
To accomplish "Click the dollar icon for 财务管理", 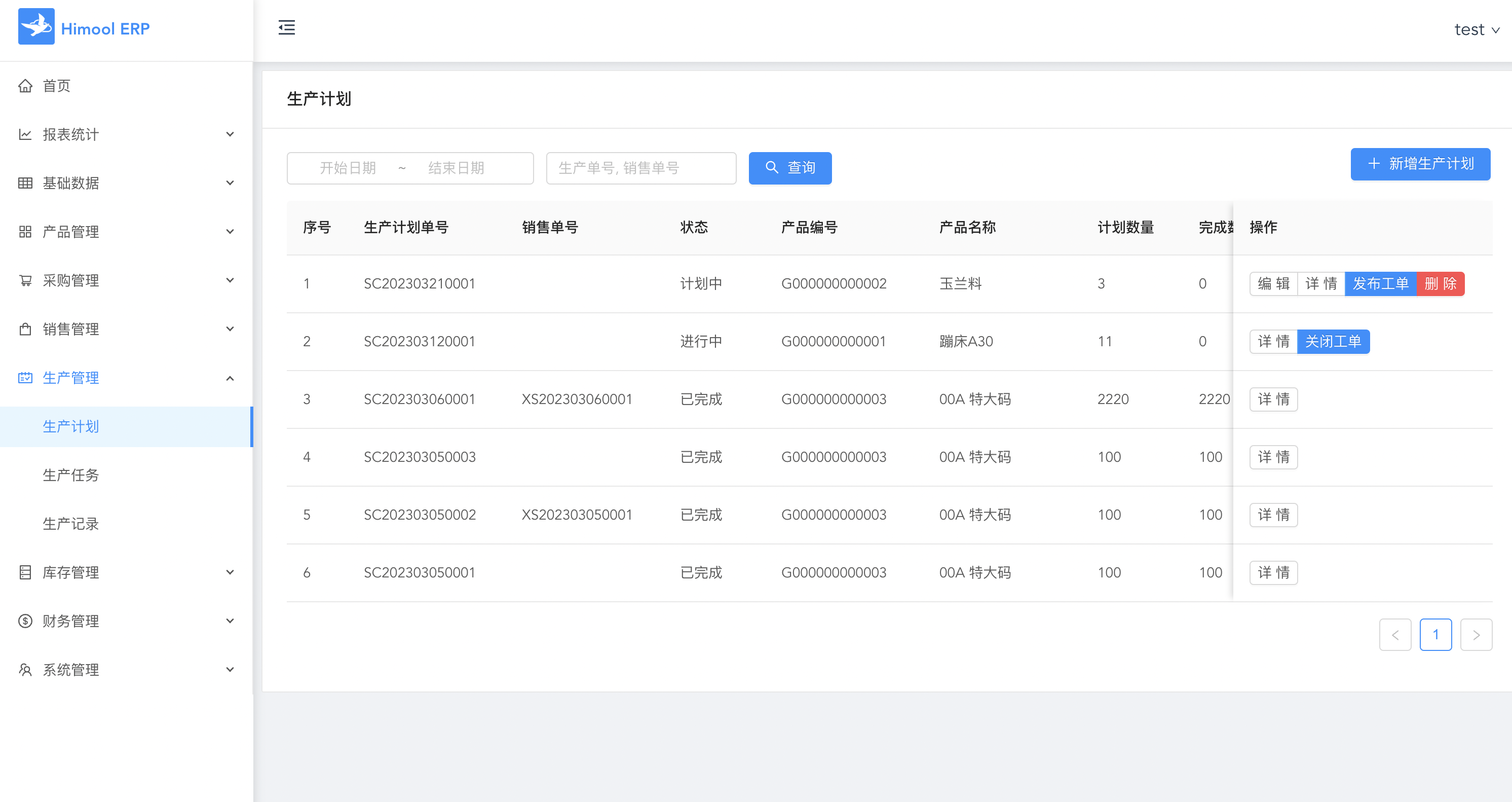I will point(25,621).
